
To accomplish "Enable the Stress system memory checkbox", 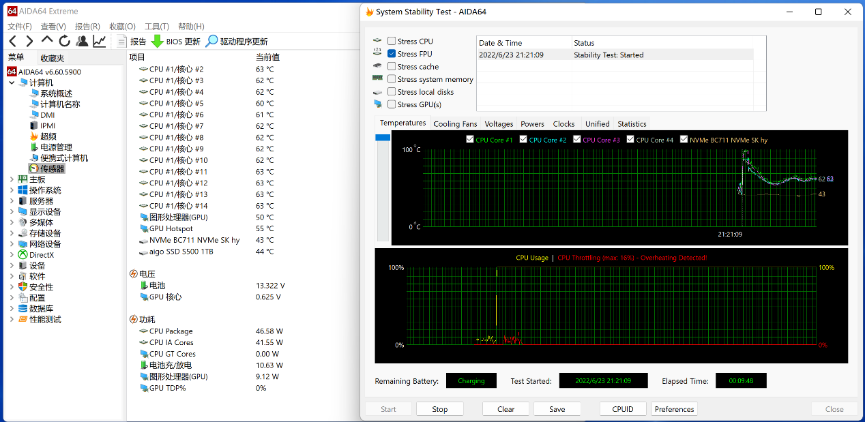I will (x=391, y=79).
